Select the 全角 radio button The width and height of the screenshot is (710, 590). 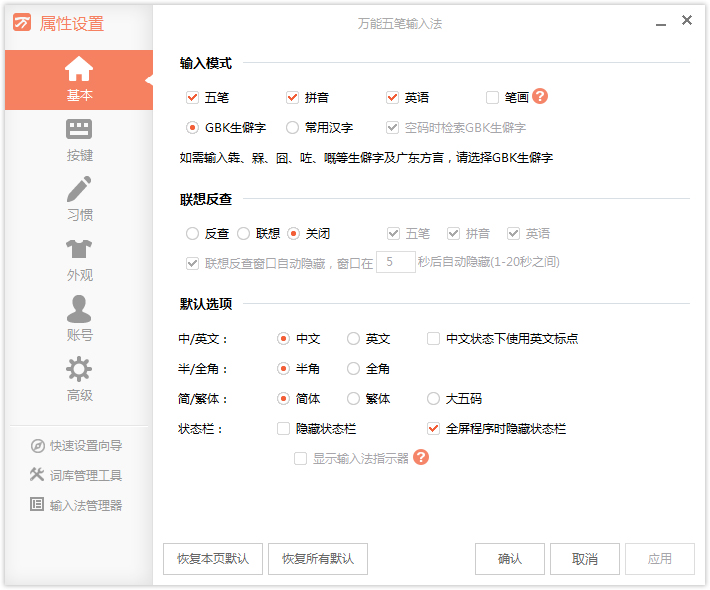coord(353,369)
